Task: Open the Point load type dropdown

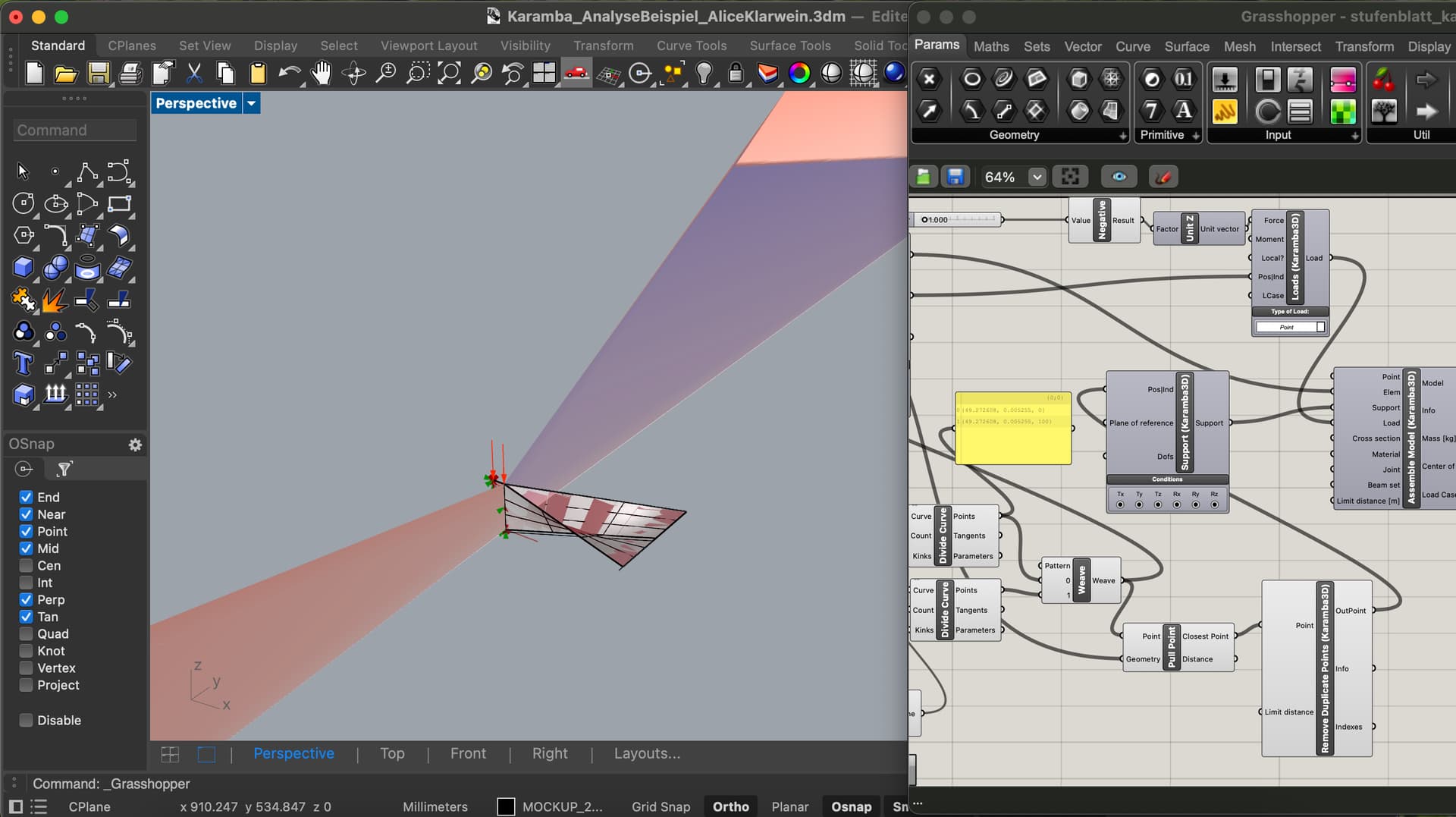Action: point(1290,327)
